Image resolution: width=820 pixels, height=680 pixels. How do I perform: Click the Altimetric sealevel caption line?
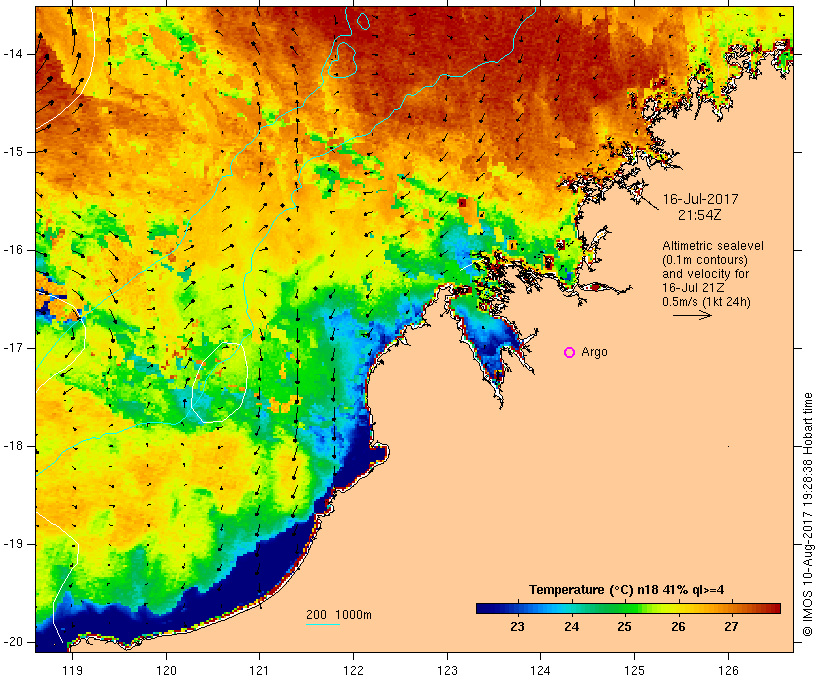(713, 246)
